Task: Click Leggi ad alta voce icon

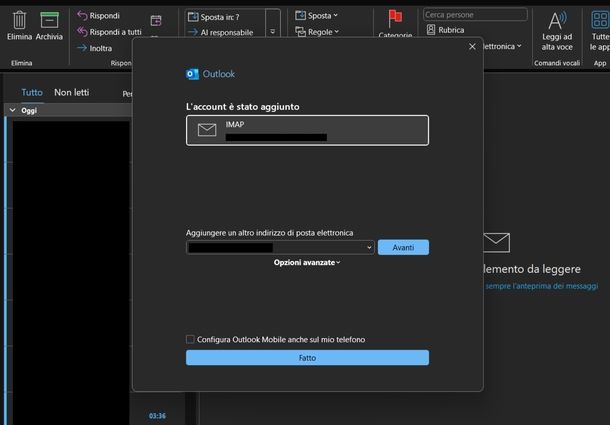Action: pos(557,20)
